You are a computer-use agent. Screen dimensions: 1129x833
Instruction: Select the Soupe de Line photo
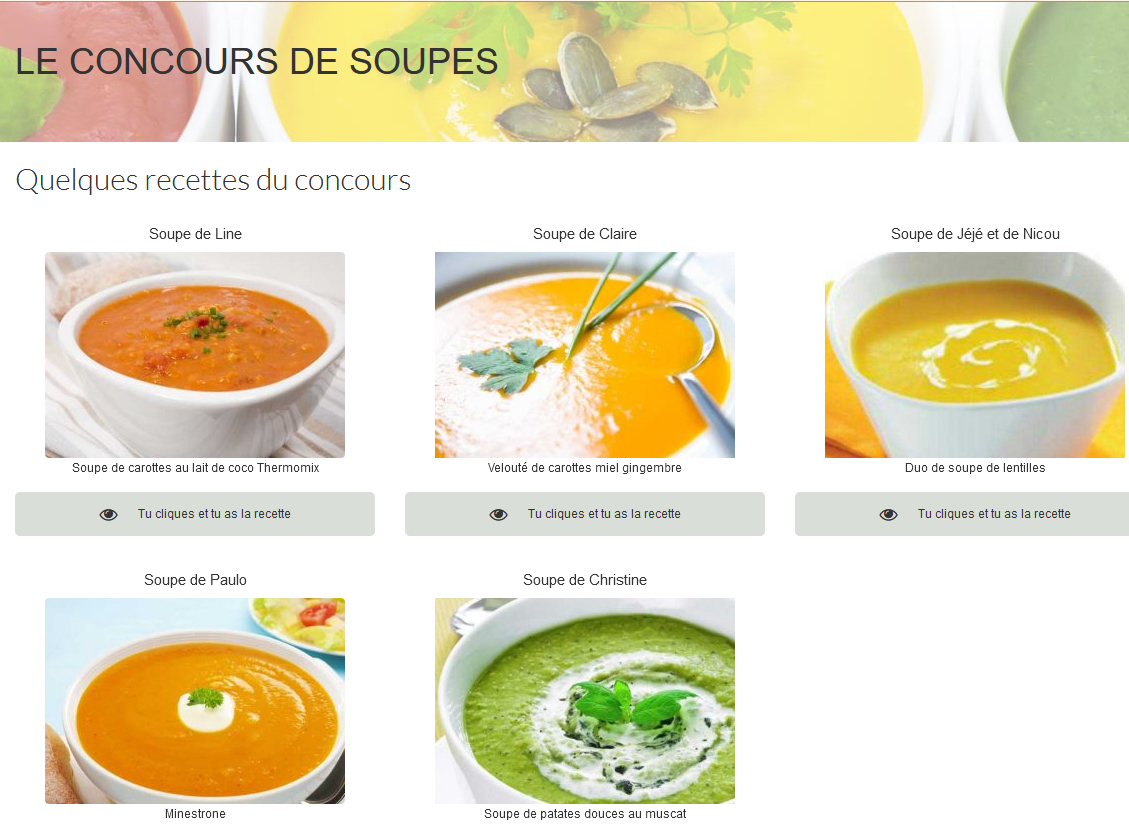195,355
